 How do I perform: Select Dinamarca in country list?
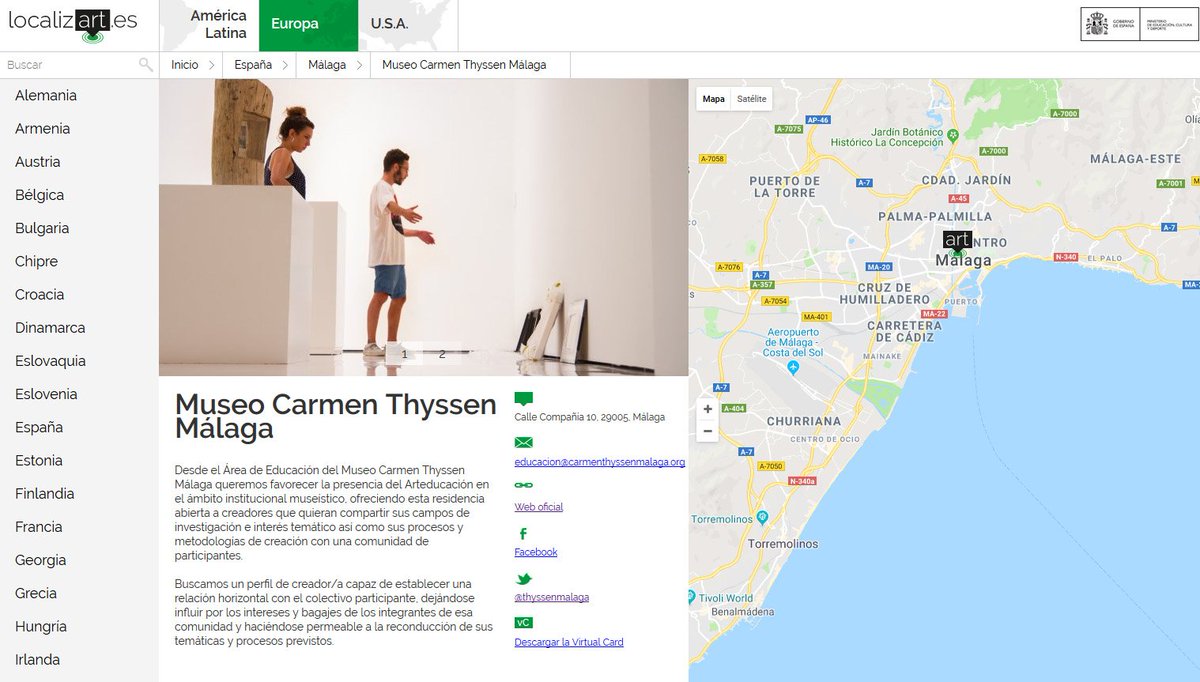[50, 328]
